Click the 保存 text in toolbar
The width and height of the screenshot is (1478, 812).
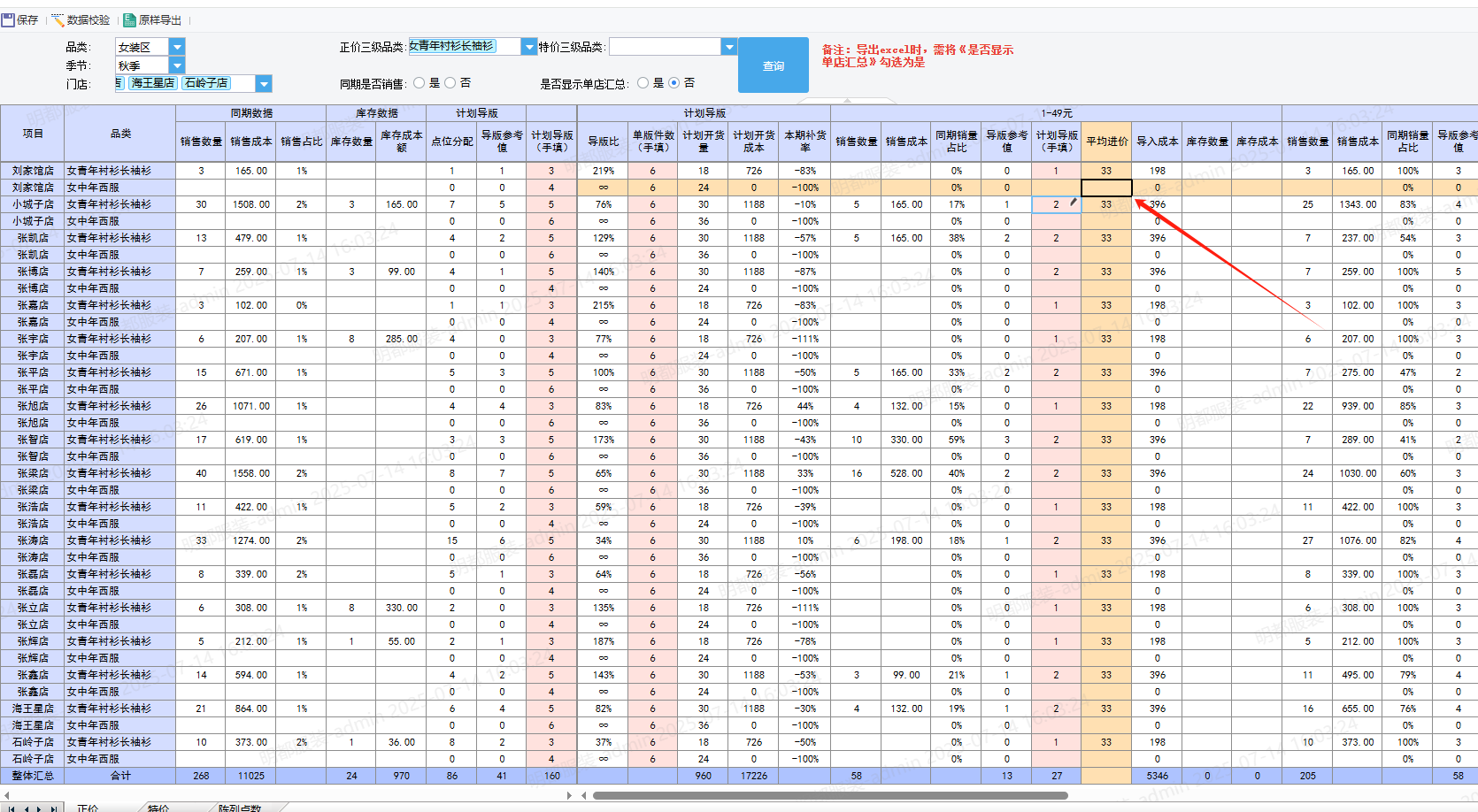(x=27, y=19)
